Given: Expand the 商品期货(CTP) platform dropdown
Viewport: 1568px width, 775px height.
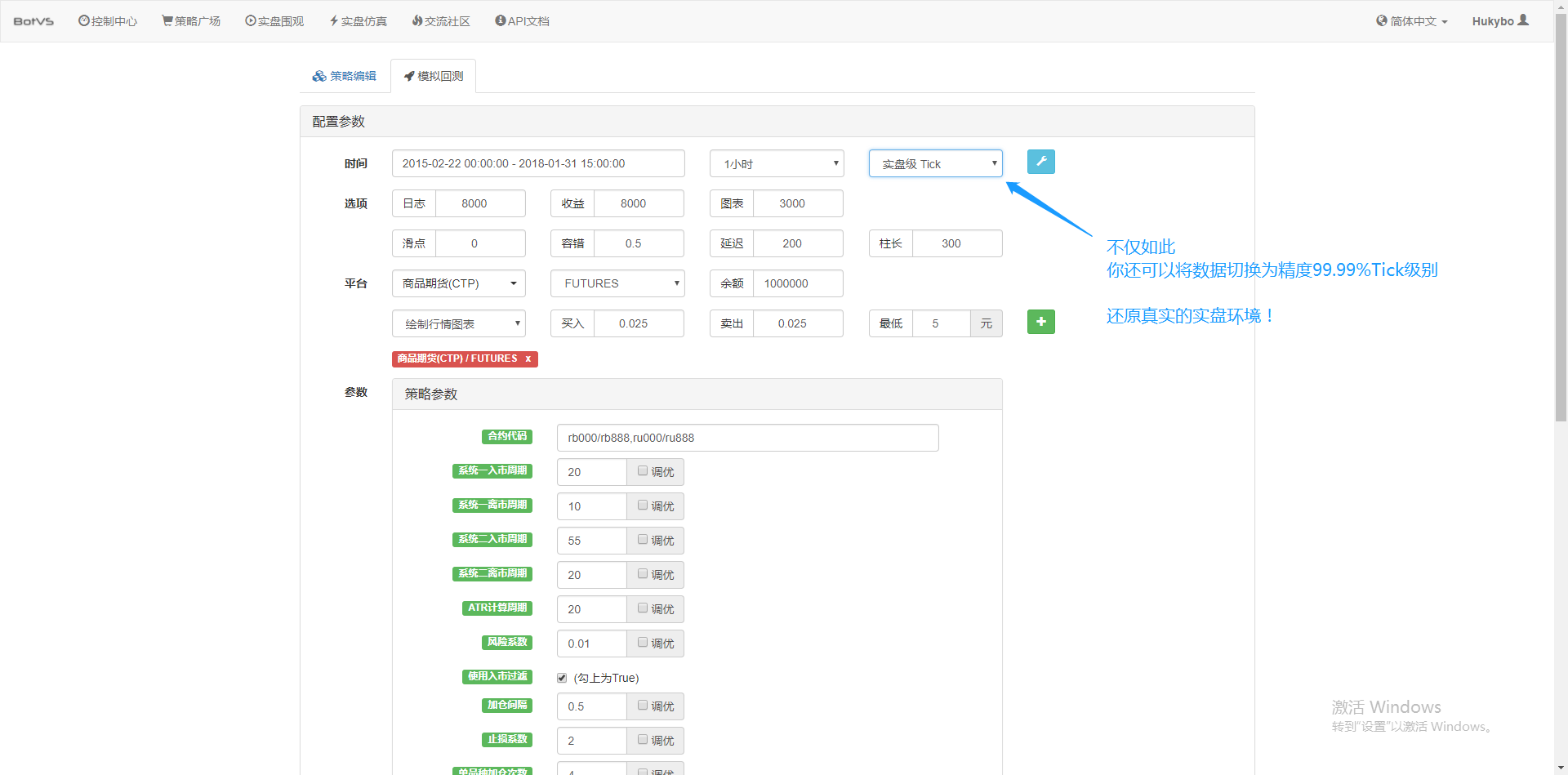Looking at the screenshot, I should (x=457, y=283).
